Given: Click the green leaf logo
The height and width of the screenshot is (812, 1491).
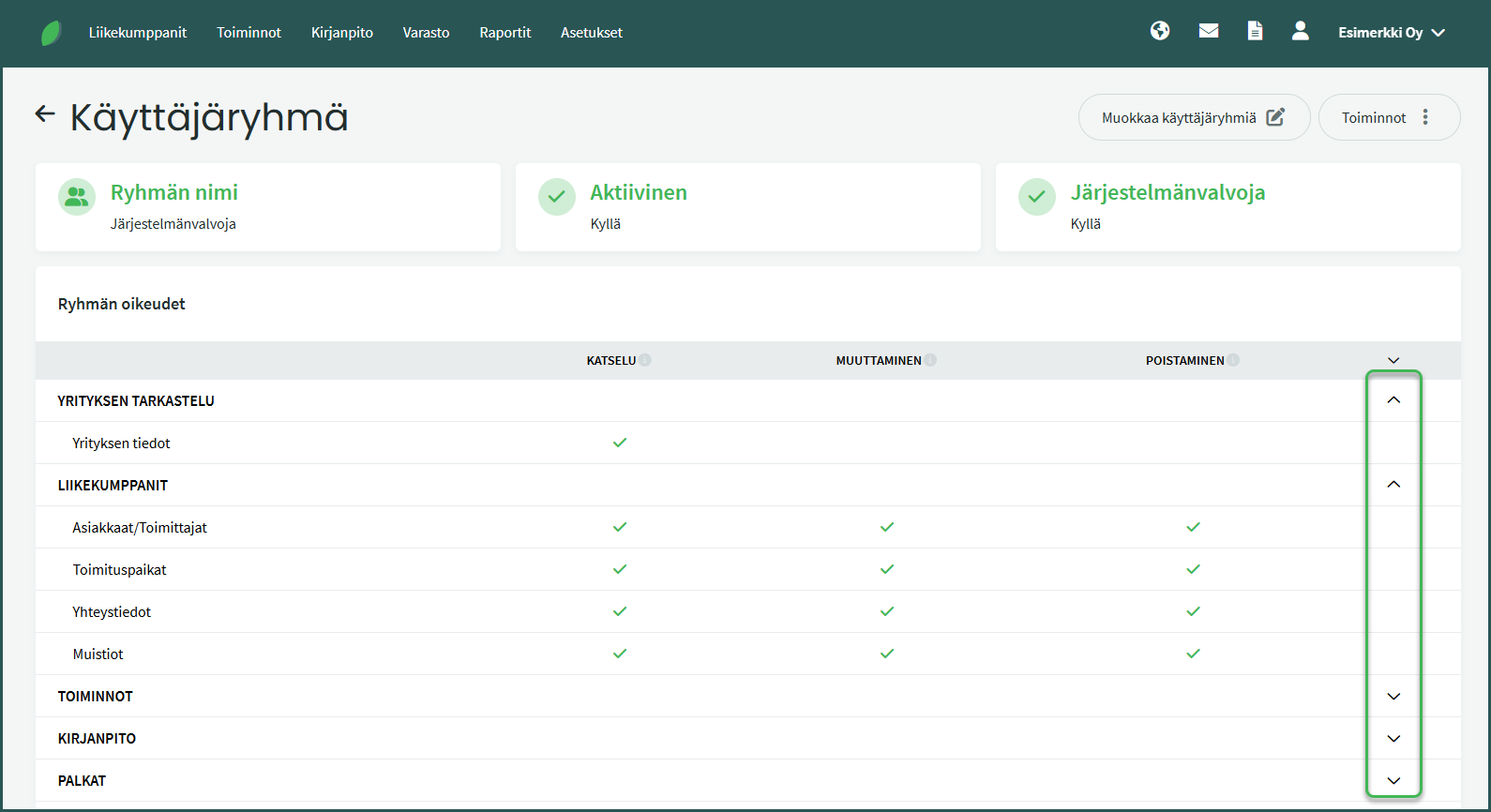Looking at the screenshot, I should (x=52, y=33).
